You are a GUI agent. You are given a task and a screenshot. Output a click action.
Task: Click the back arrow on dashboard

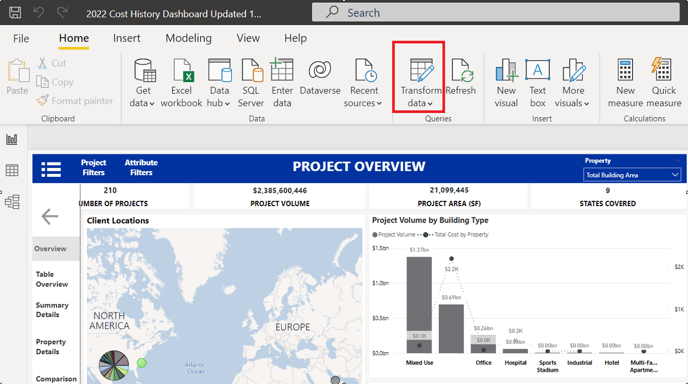pyautogui.click(x=50, y=216)
